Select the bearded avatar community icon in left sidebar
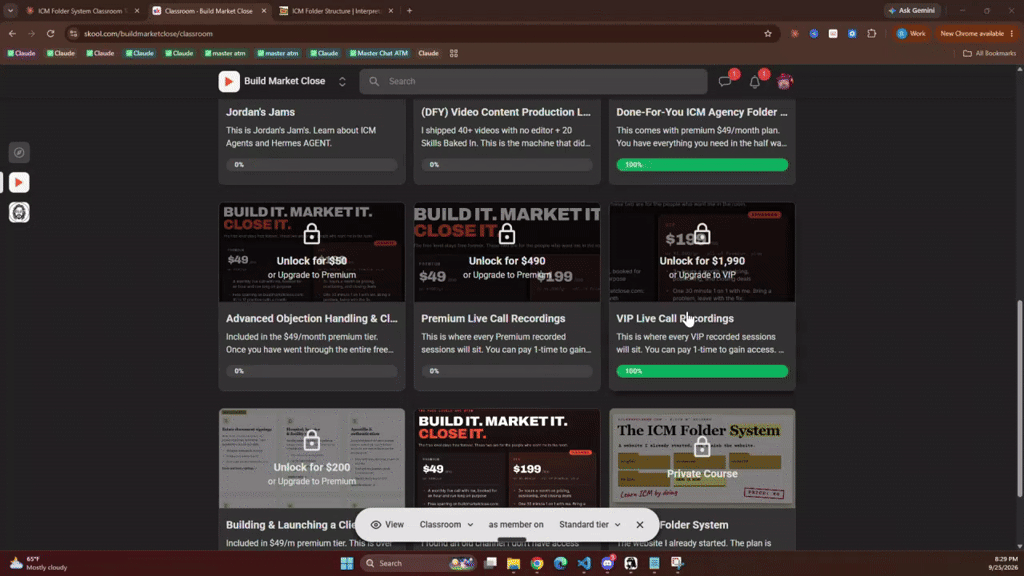 [x=19, y=212]
